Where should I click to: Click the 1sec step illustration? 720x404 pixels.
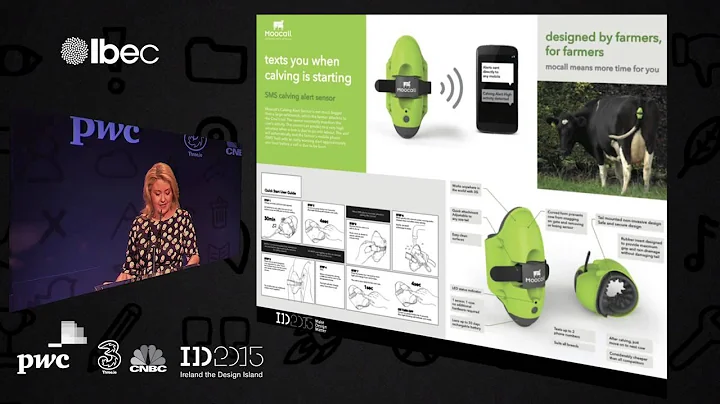click(x=369, y=292)
